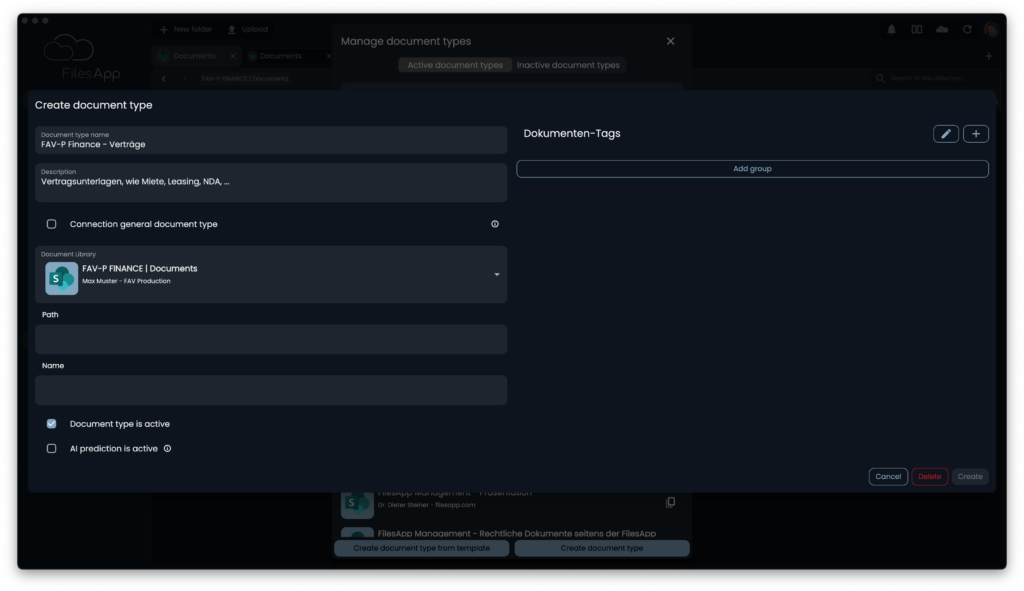
Task: Open the cloud connections icon in top bar
Action: pos(942,29)
